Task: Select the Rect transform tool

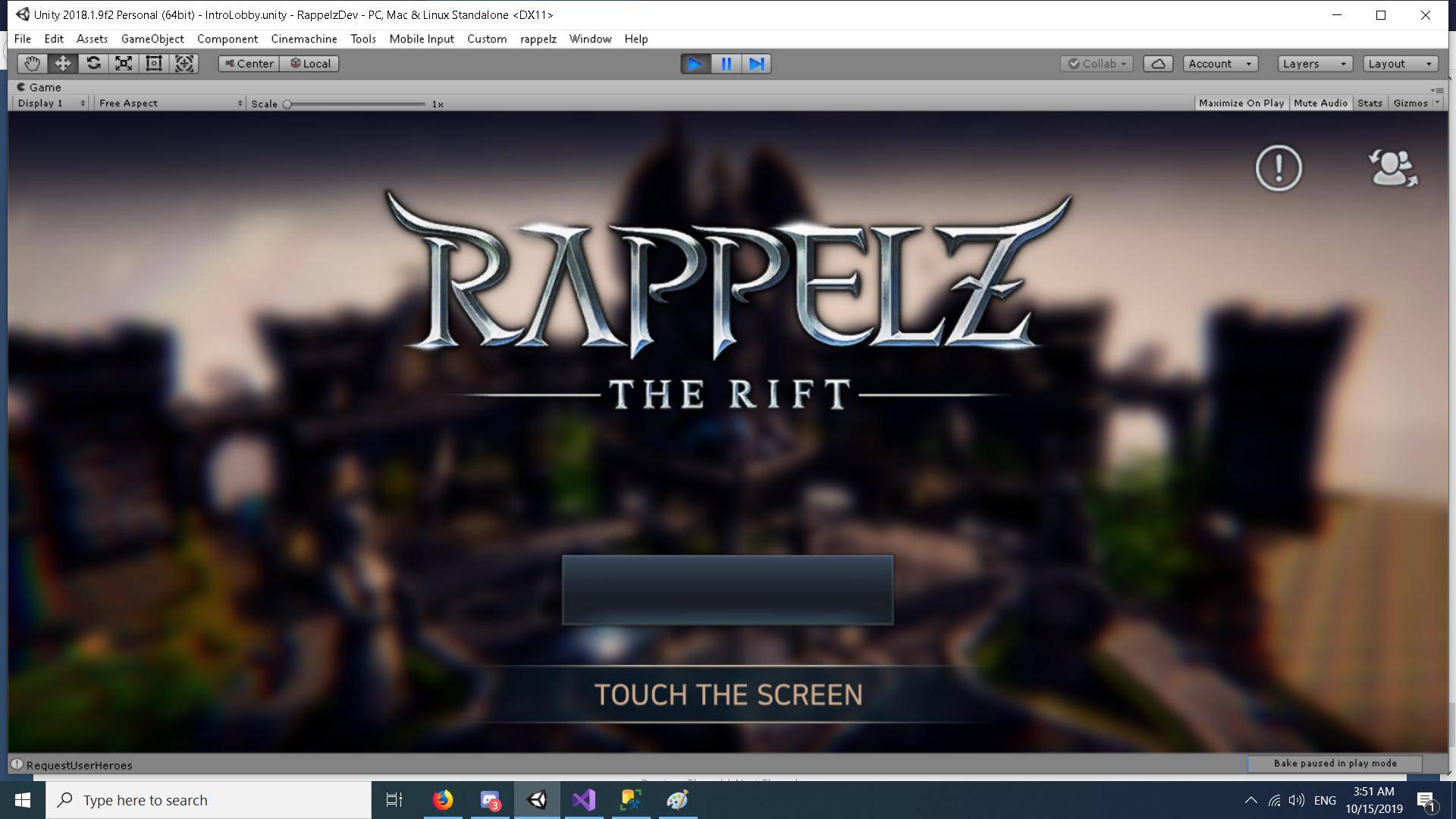Action: (x=154, y=64)
